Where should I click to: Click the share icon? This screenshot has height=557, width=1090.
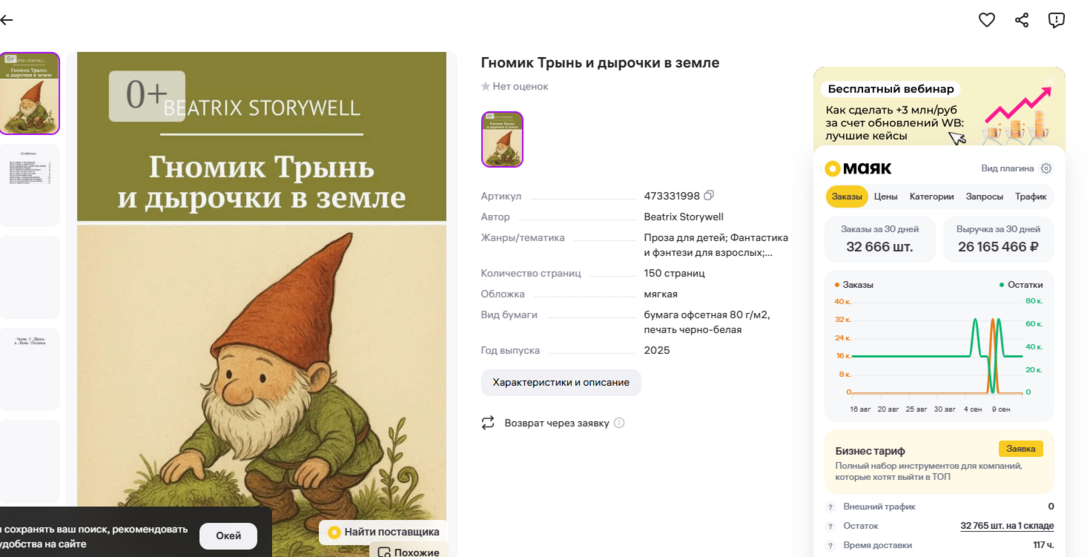click(x=1021, y=20)
